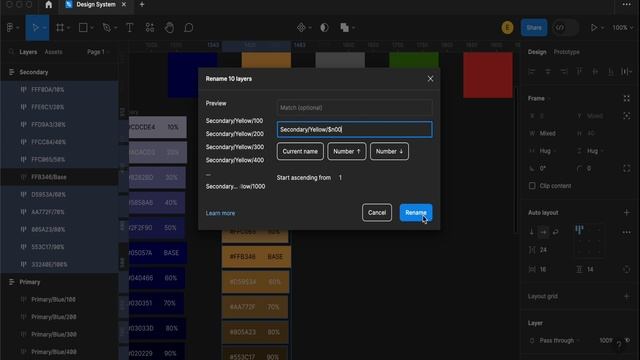This screenshot has width=640, height=360.
Task: Toggle layer visibility eye icon
Action: [x=627, y=340]
